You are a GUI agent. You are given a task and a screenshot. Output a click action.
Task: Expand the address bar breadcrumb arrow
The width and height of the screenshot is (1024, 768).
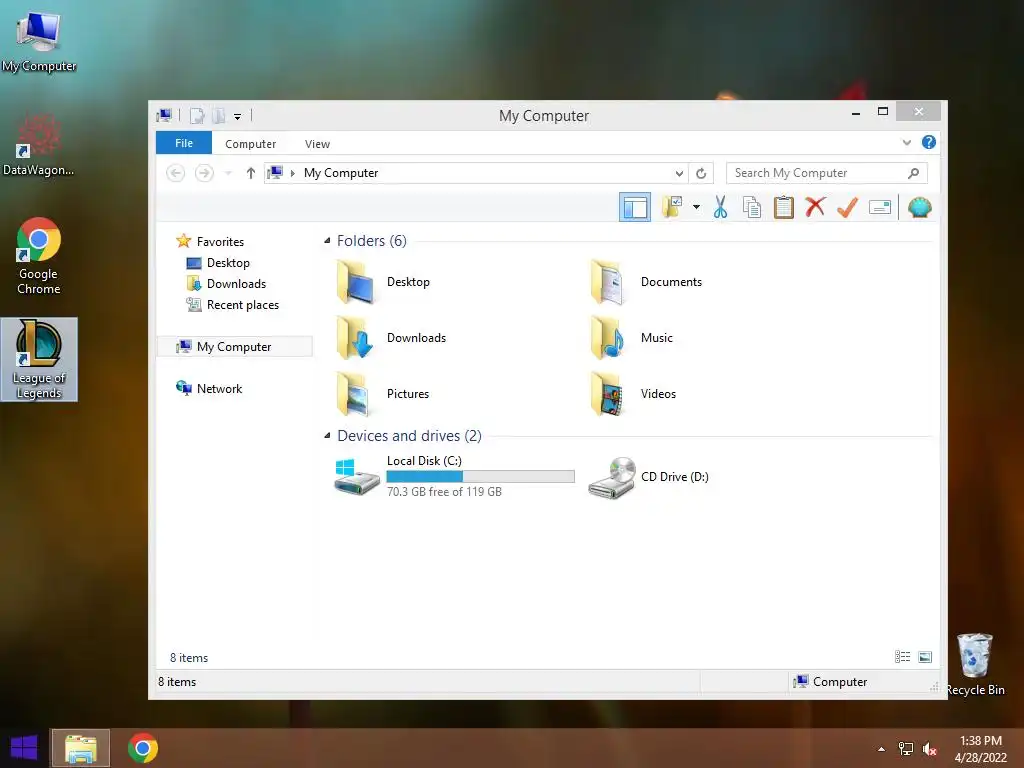pyautogui.click(x=293, y=173)
